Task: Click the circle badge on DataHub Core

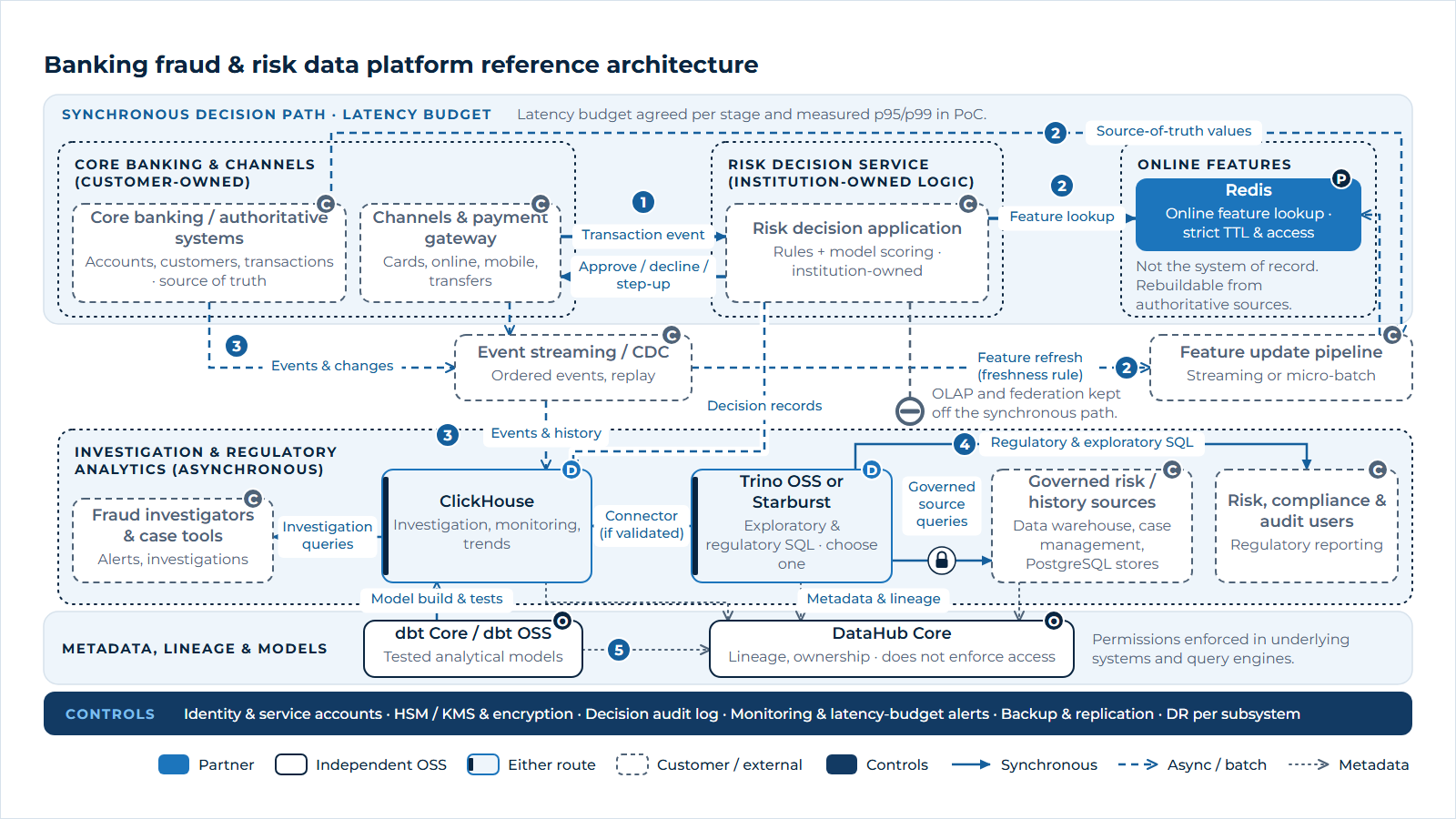Action: tap(1054, 621)
